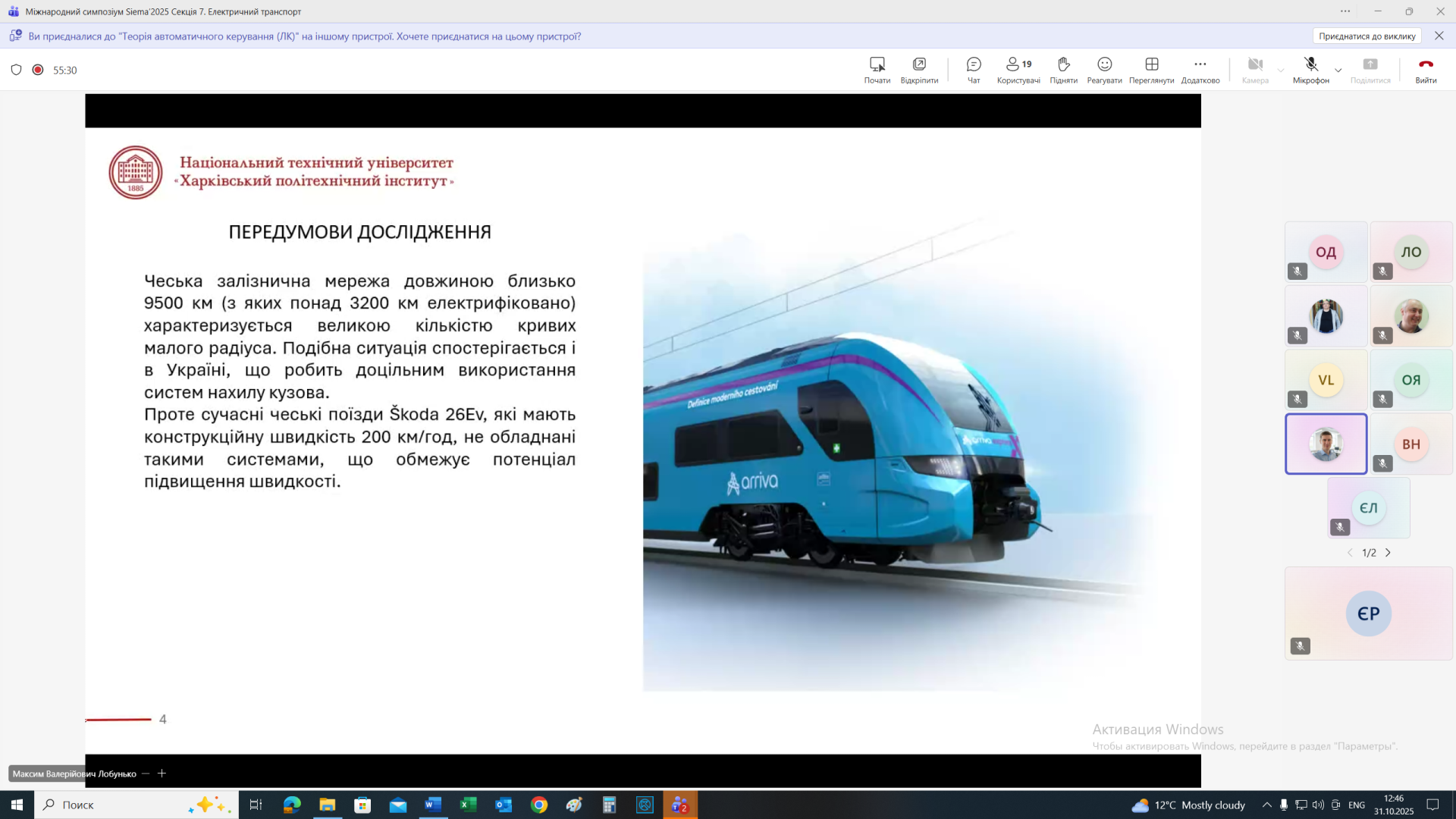Click the Відкріпити unpin icon

click(919, 69)
